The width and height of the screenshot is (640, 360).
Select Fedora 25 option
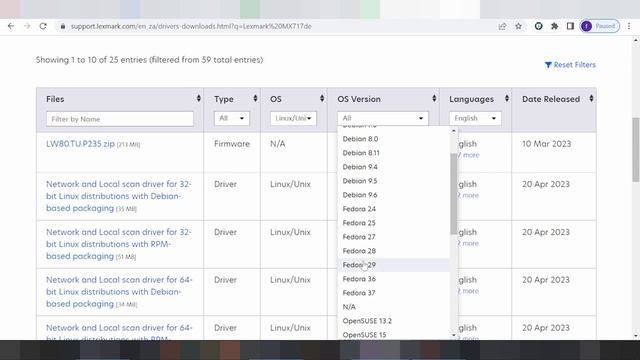point(393,222)
